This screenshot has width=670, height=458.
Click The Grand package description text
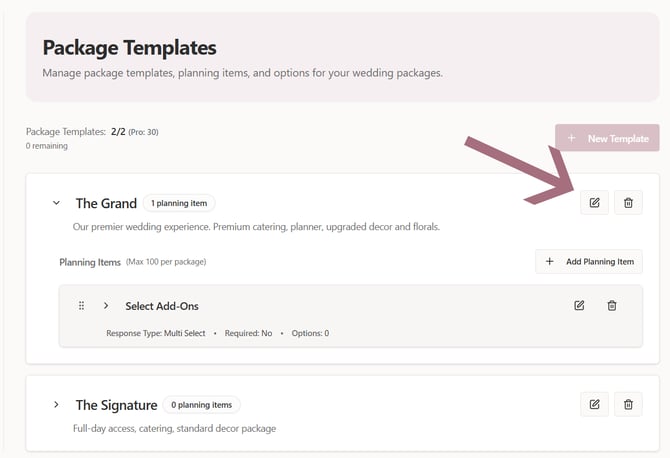pos(256,227)
